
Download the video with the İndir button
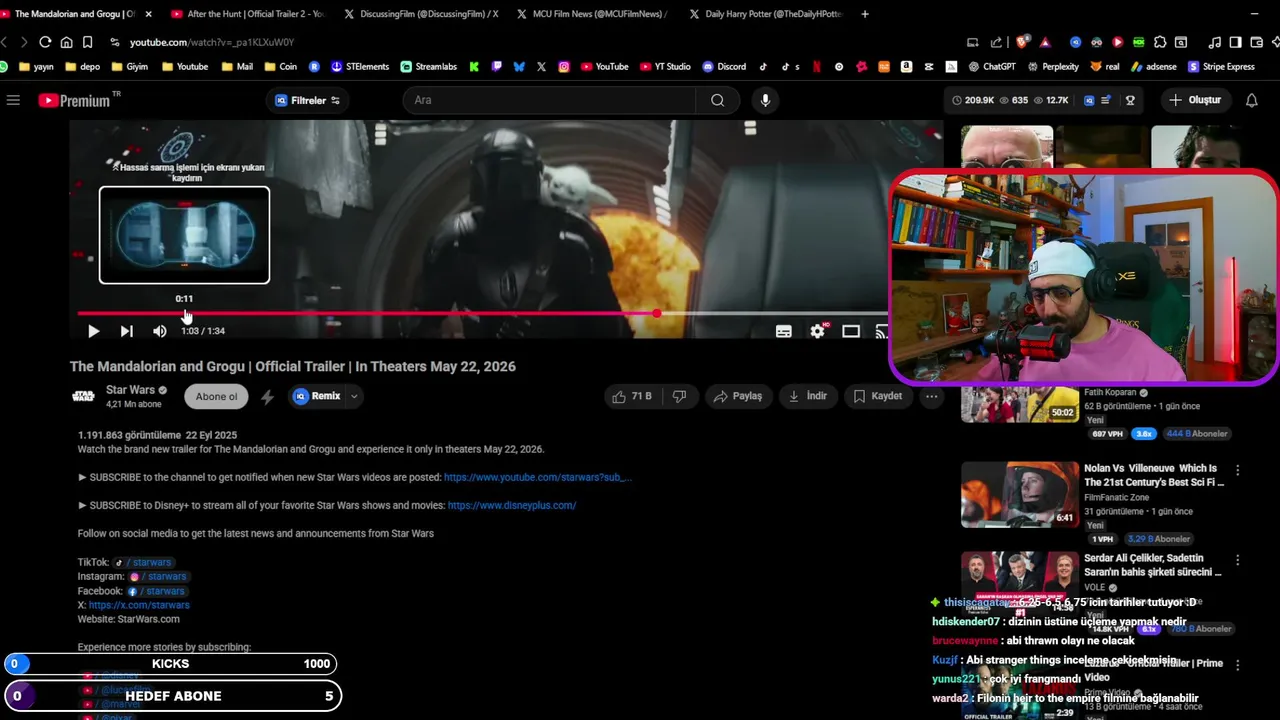[808, 396]
